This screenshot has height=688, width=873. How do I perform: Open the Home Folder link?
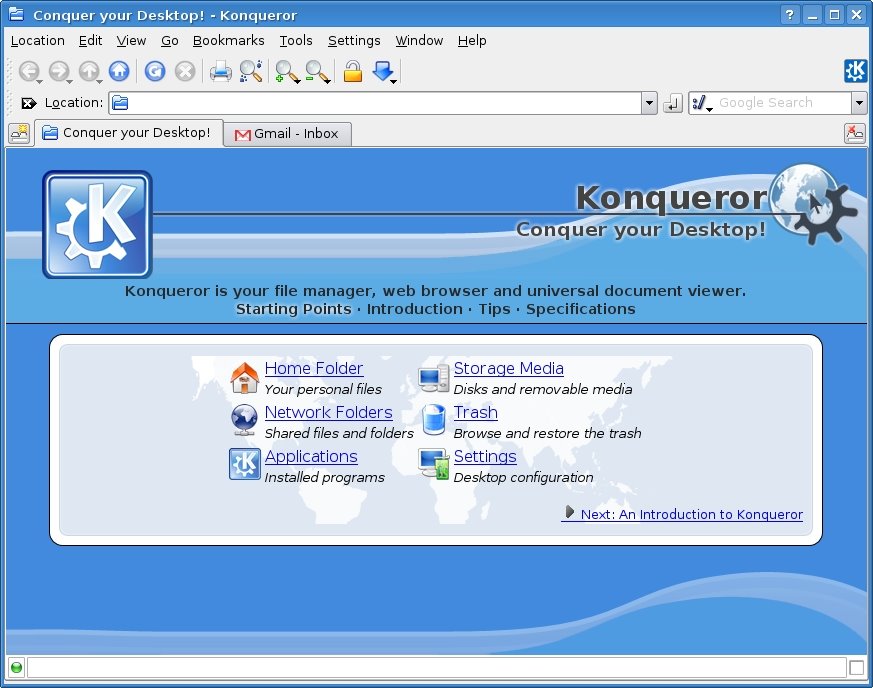313,368
